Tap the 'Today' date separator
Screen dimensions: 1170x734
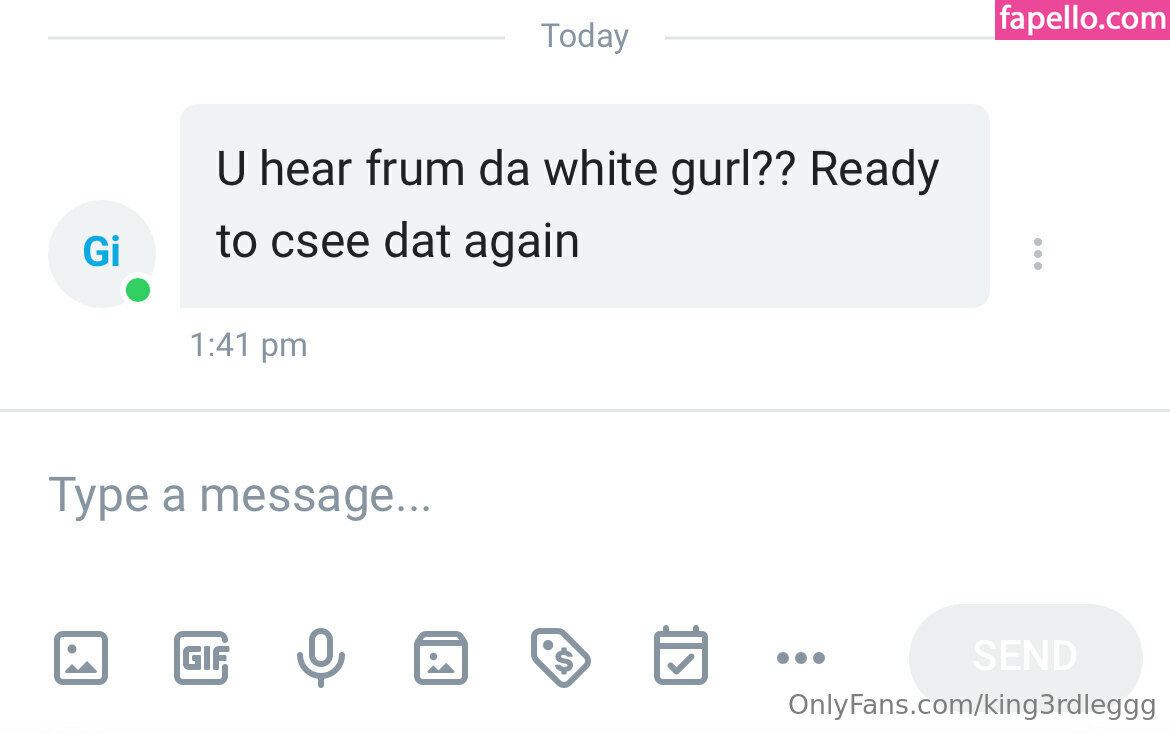pyautogui.click(x=585, y=37)
